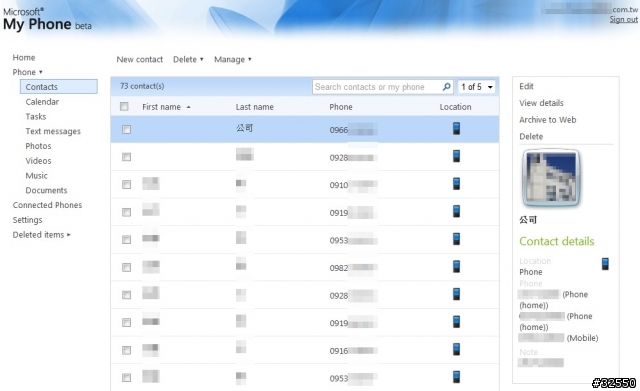Select Contacts in the sidebar

[59, 87]
